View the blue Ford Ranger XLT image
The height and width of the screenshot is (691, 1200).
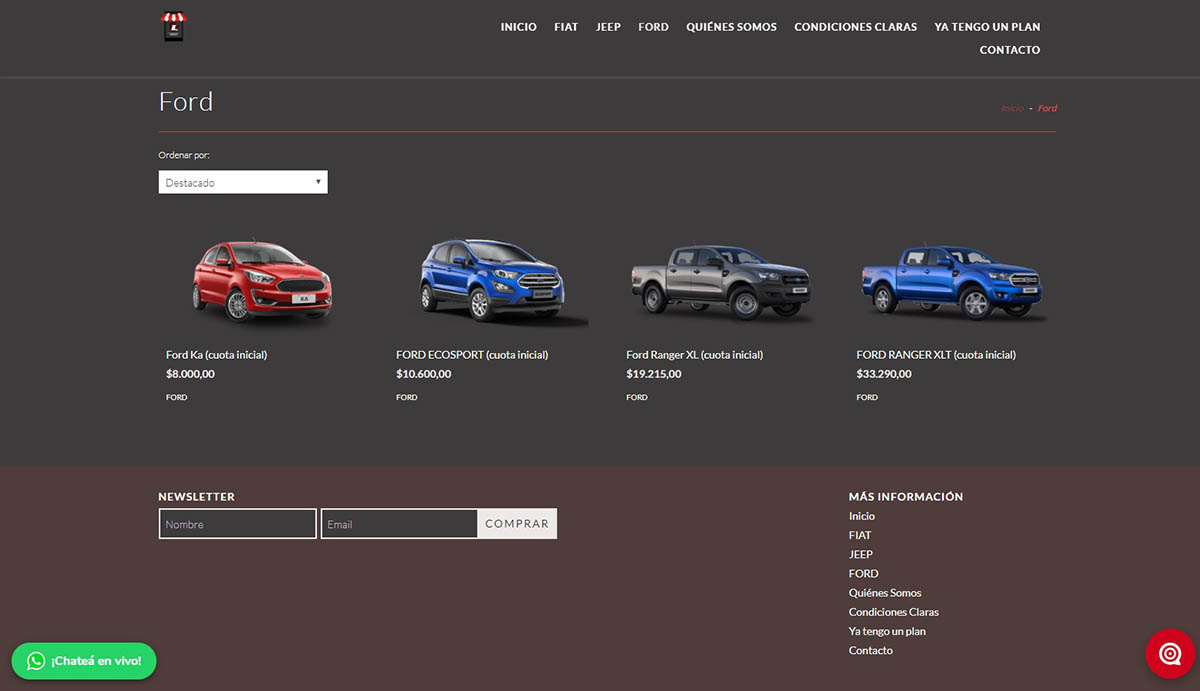coord(951,281)
